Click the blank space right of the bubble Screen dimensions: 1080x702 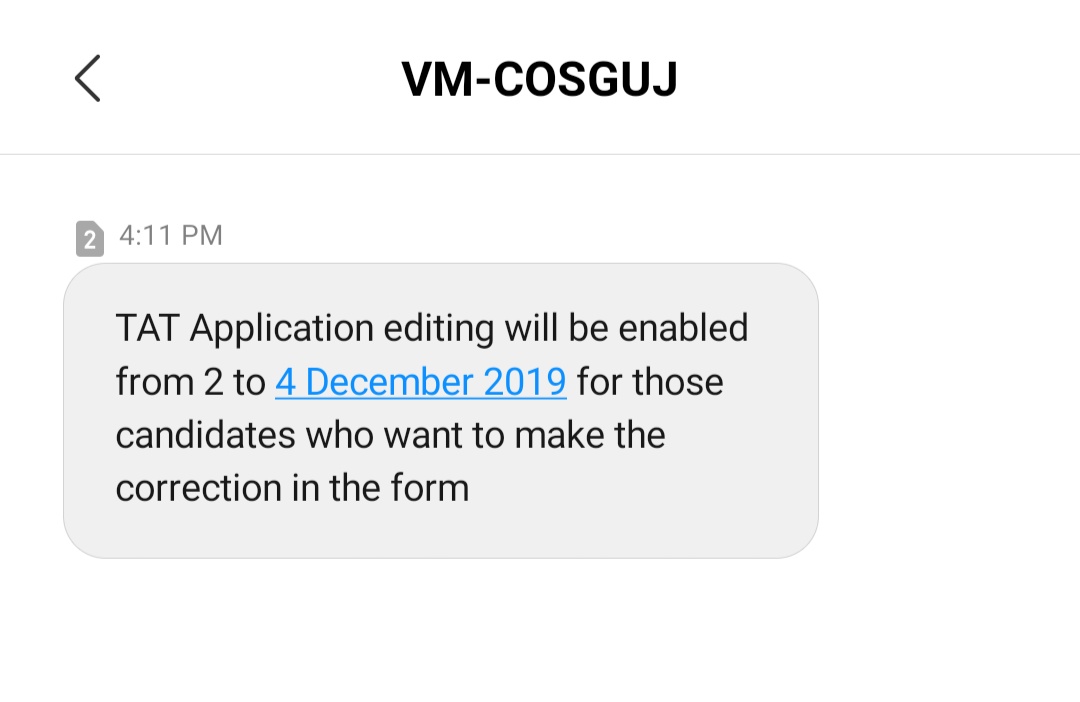click(x=949, y=411)
